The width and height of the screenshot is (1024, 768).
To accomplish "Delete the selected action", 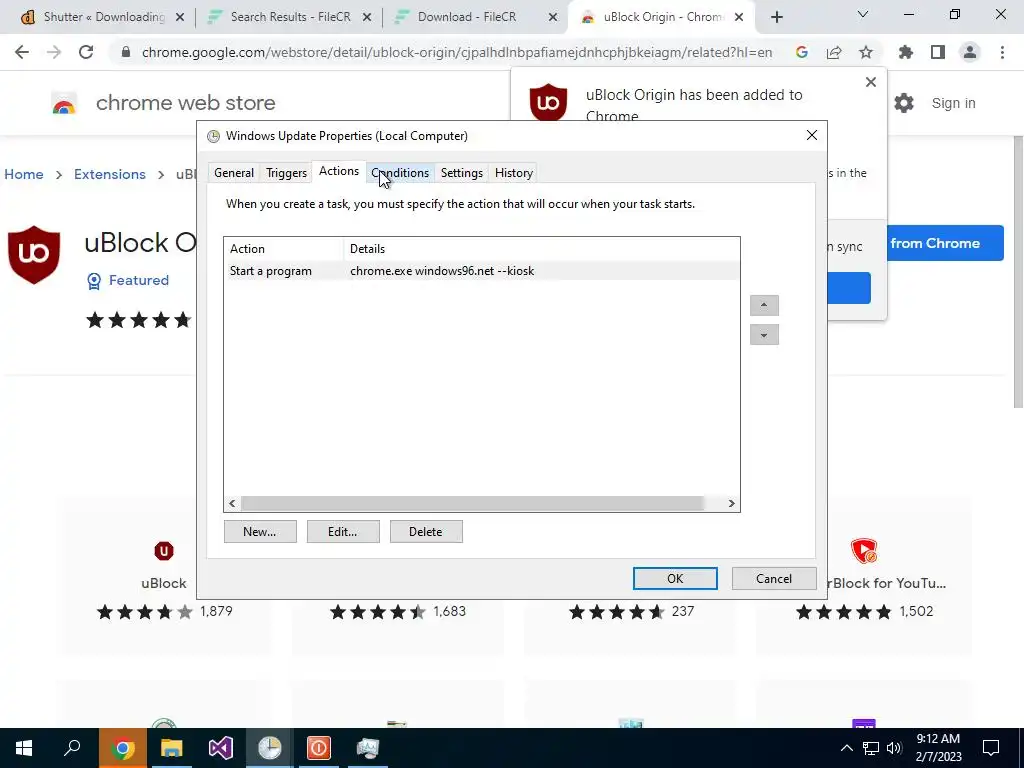I will 426,532.
